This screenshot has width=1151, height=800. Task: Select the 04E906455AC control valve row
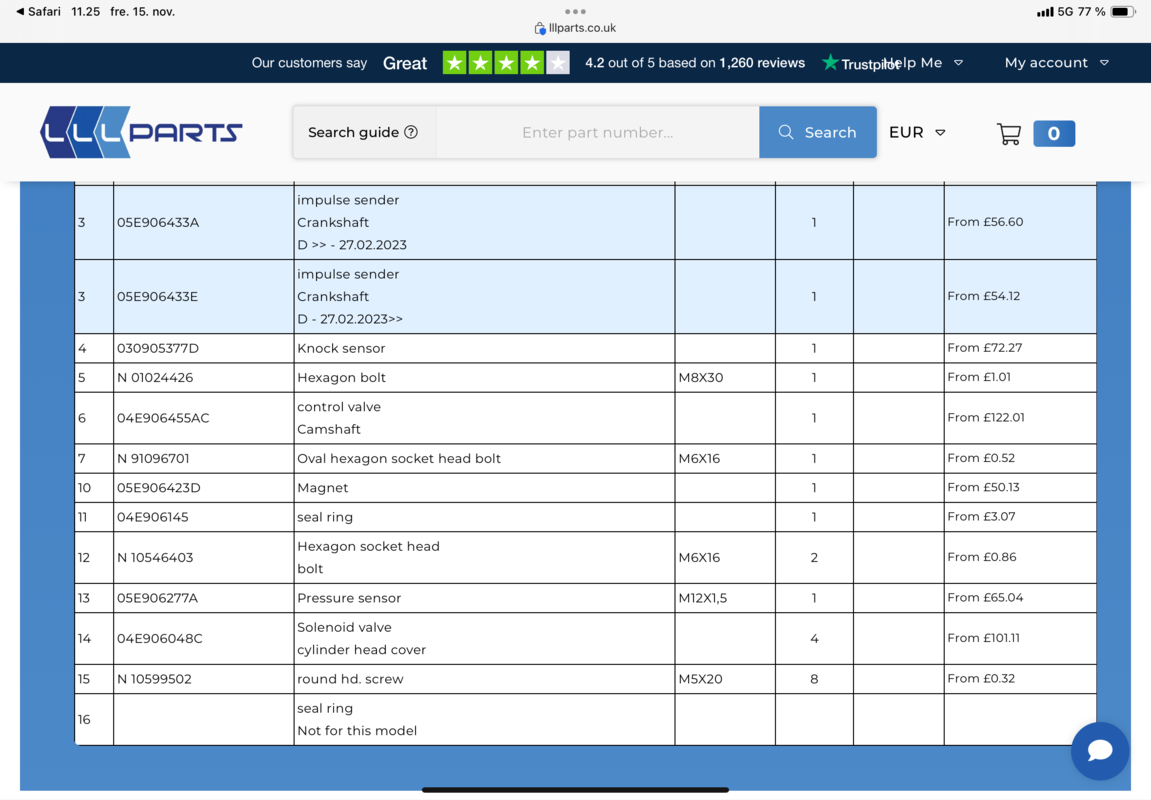pos(163,418)
